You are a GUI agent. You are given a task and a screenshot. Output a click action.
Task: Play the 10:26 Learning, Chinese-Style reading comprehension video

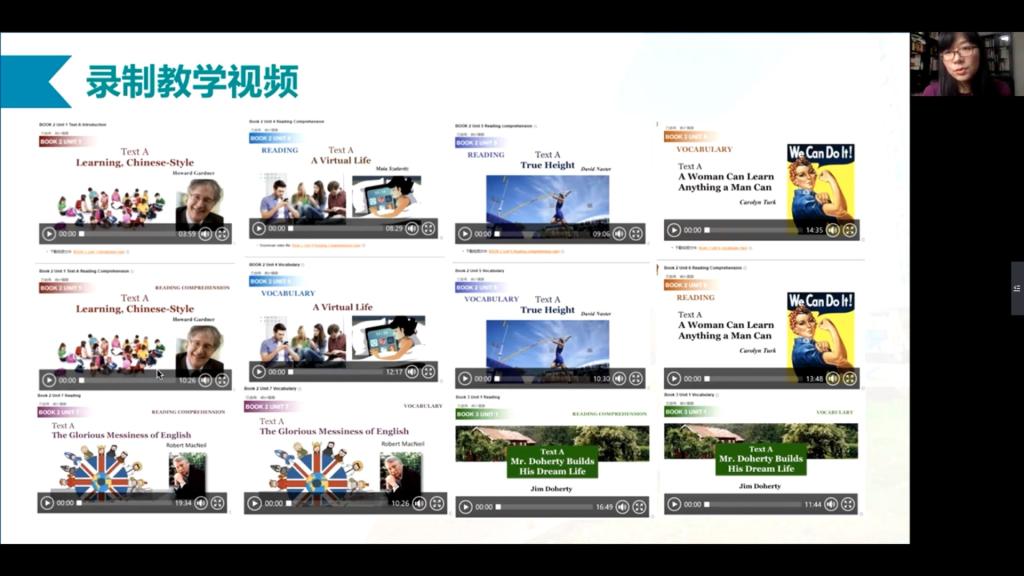[x=49, y=380]
